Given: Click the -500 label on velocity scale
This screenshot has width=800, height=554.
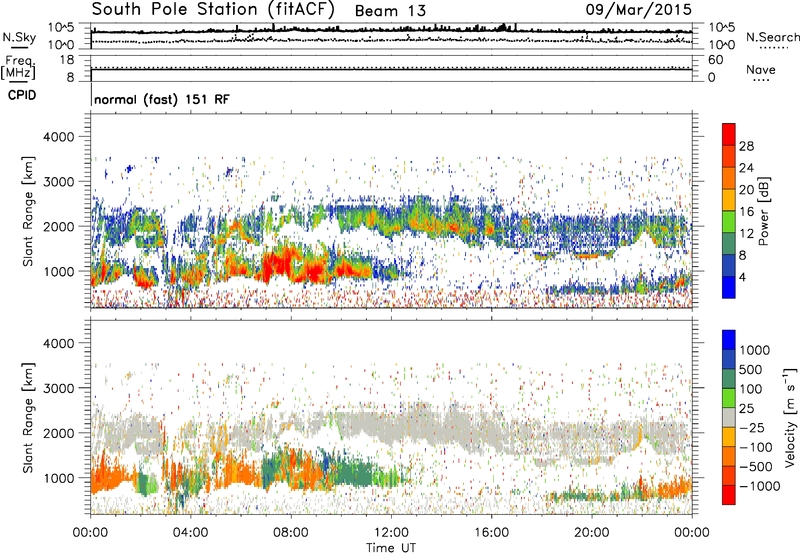Looking at the screenshot, I should pyautogui.click(x=756, y=467).
